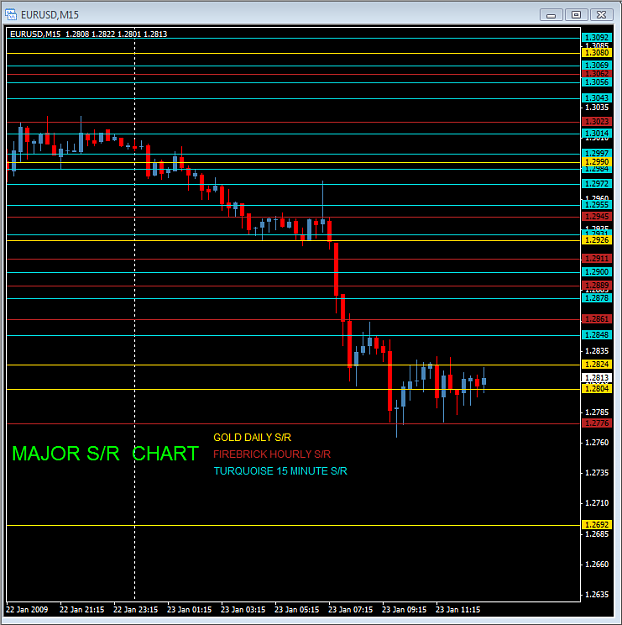Viewport: 622px width, 625px height.
Task: Click the turquoise 1.2900 price label
Action: tap(597, 272)
